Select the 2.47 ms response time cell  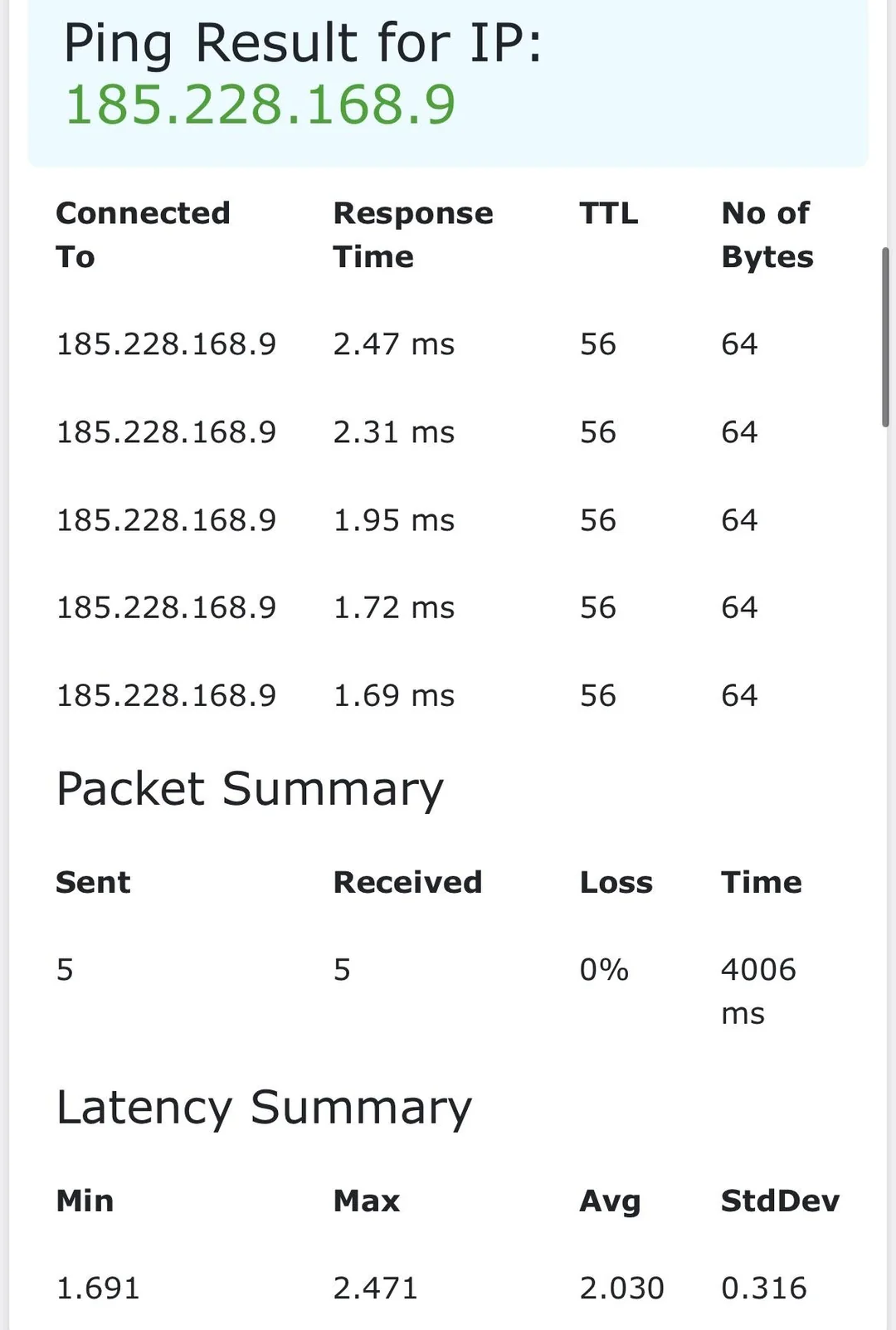tap(394, 344)
